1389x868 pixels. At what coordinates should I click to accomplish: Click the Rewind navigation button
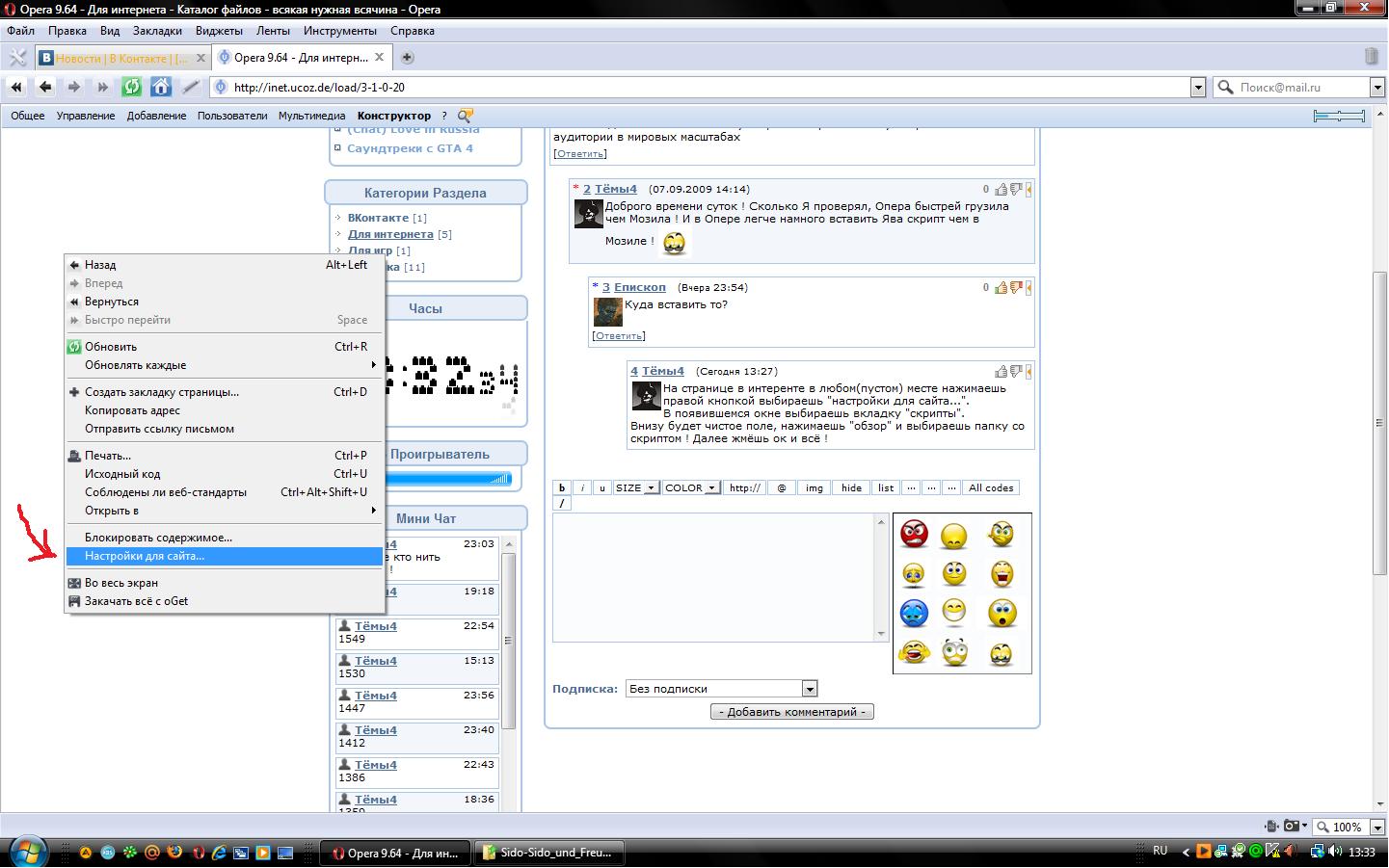click(16, 87)
